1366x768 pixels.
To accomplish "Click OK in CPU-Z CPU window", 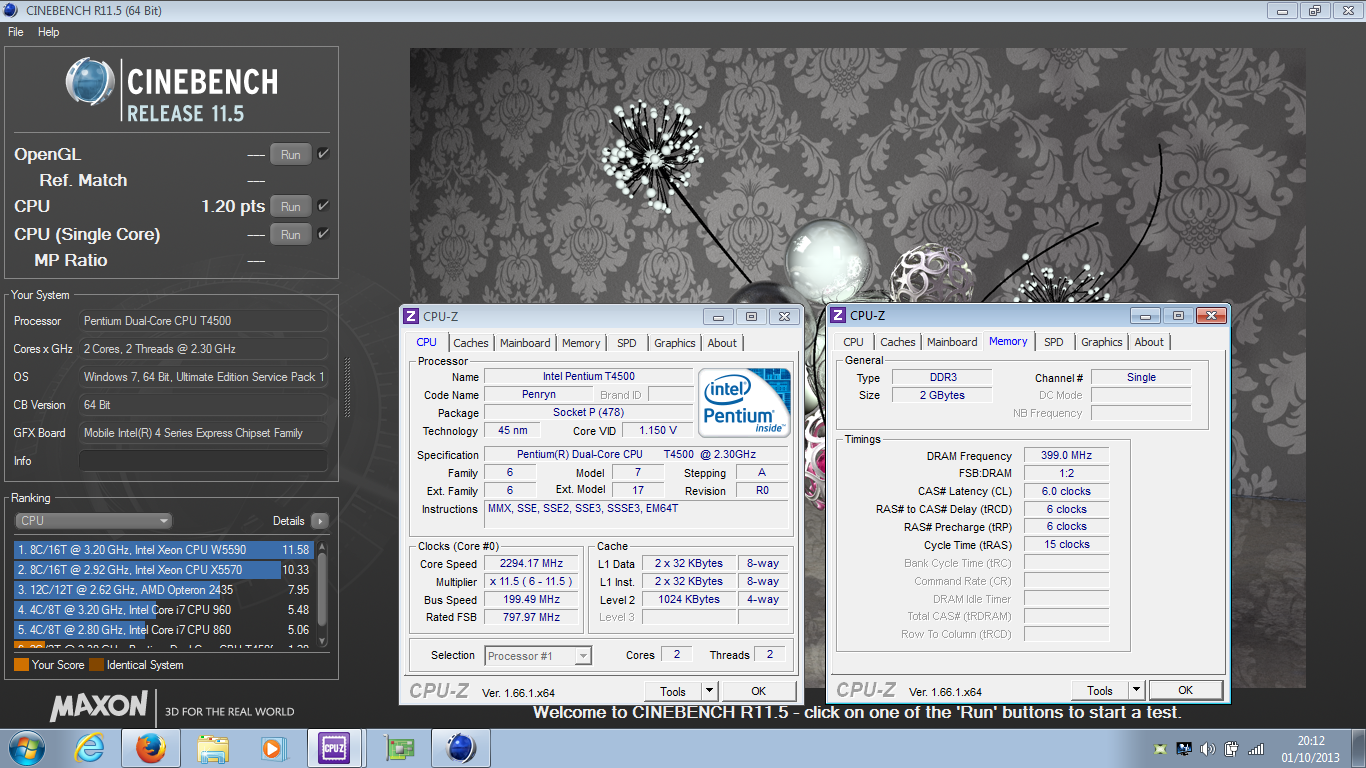I will pos(758,691).
